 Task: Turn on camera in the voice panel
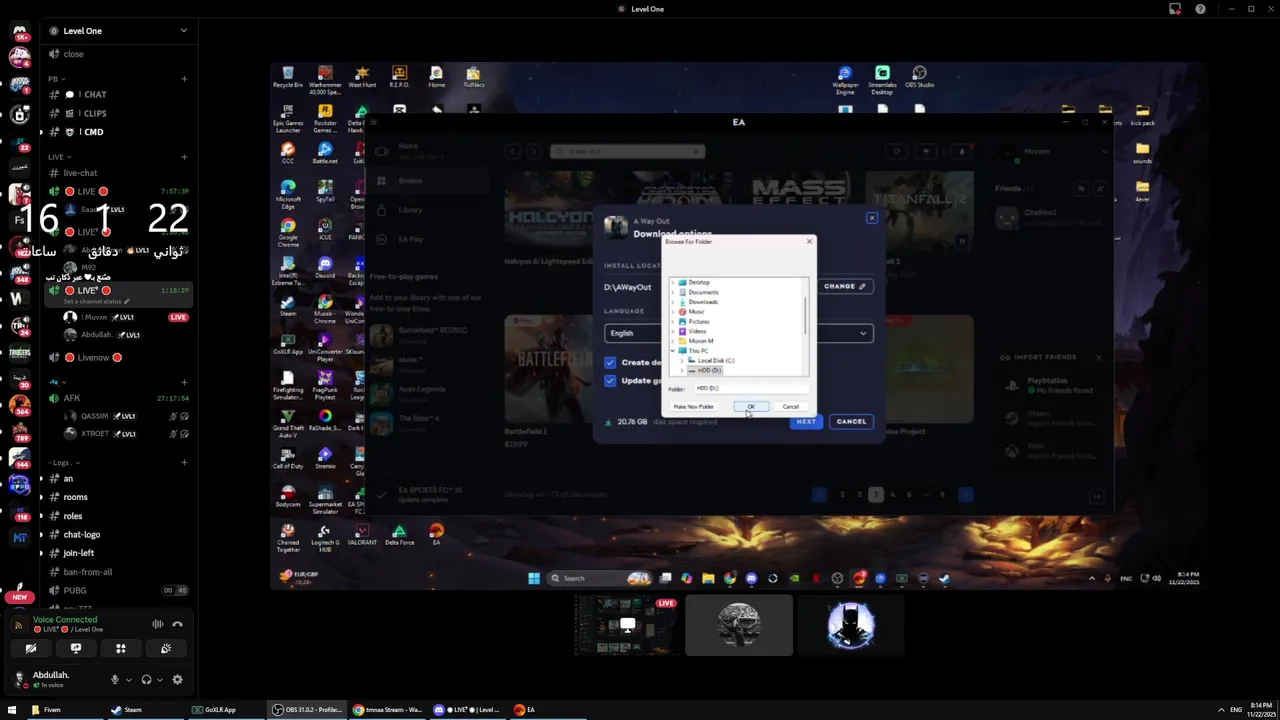click(x=31, y=648)
